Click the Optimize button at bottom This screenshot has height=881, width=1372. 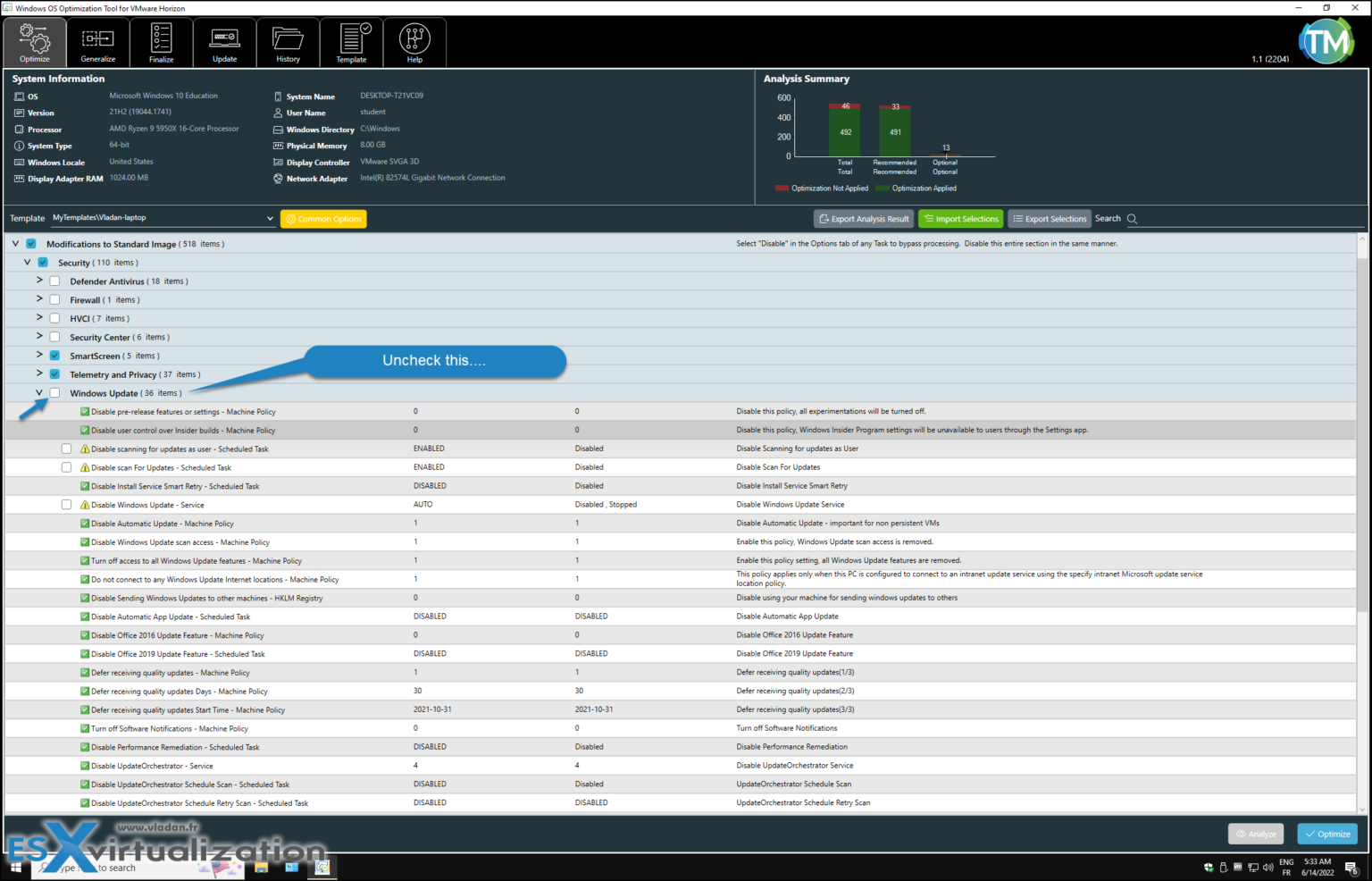pyautogui.click(x=1327, y=833)
